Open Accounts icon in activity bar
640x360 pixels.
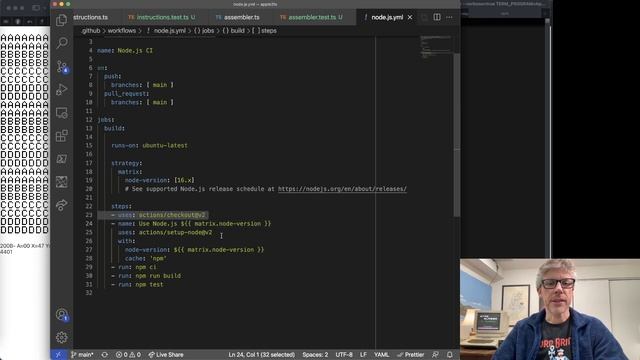tap(62, 314)
